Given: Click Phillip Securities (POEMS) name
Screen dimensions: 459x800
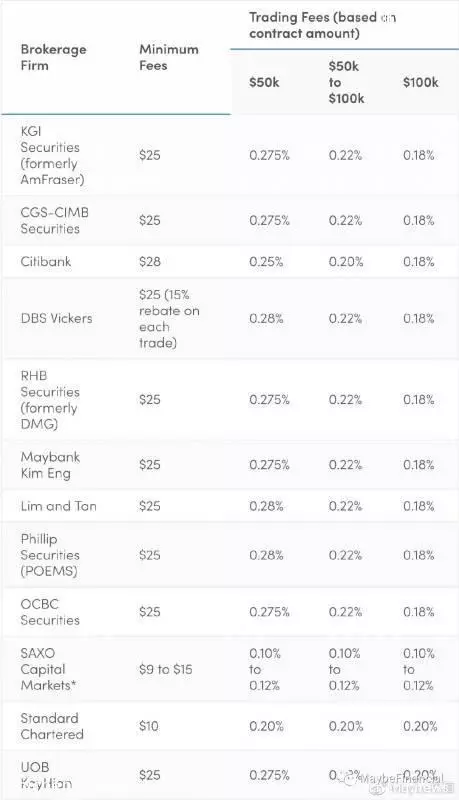Looking at the screenshot, I should click(x=50, y=555).
